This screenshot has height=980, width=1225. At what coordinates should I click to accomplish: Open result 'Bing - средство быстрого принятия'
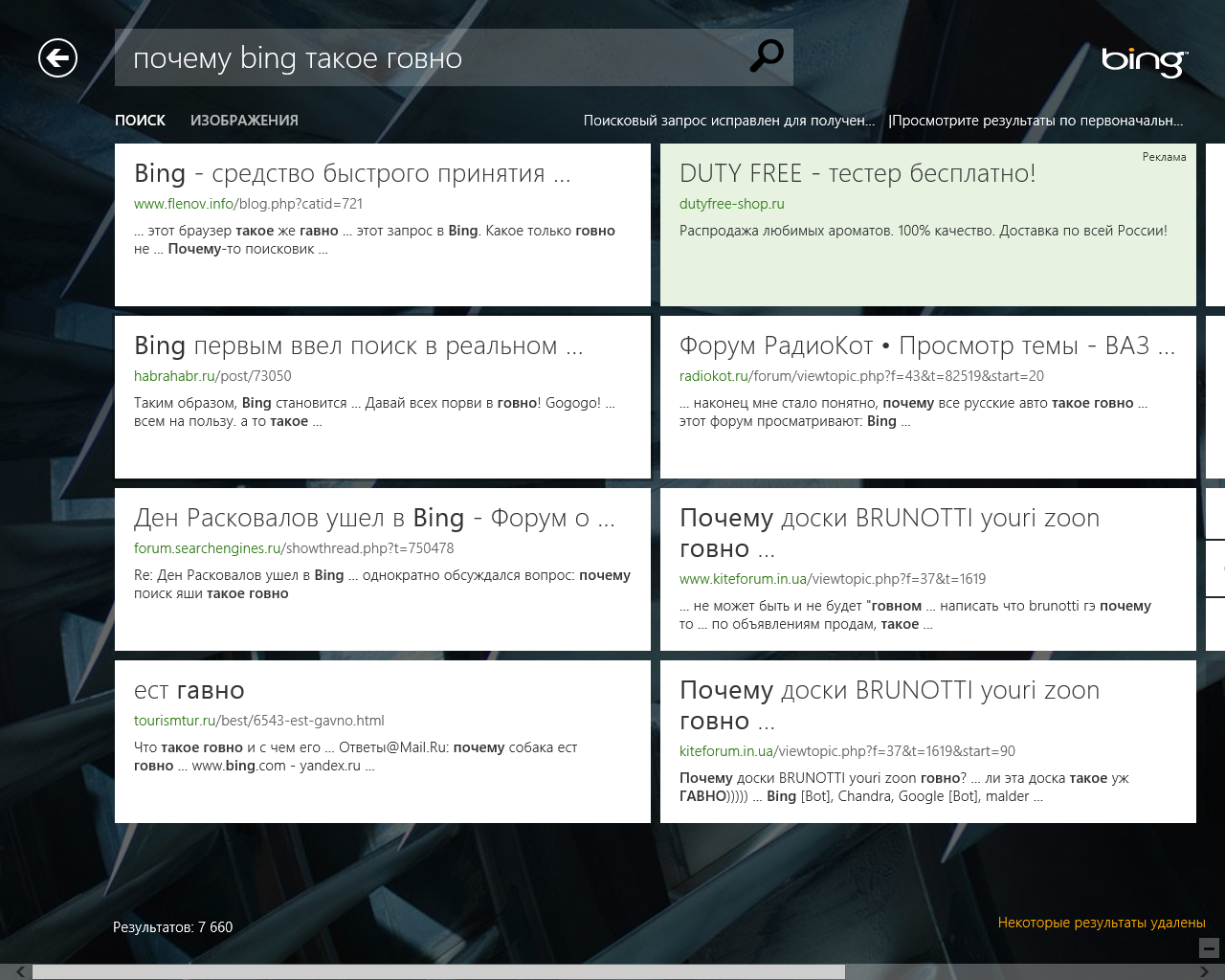(352, 173)
